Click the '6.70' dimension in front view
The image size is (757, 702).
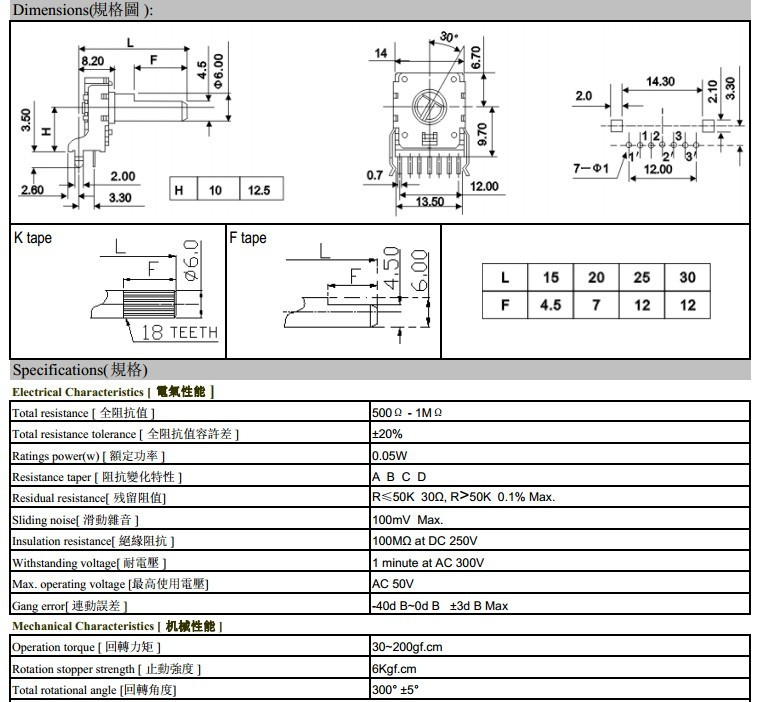click(x=476, y=57)
